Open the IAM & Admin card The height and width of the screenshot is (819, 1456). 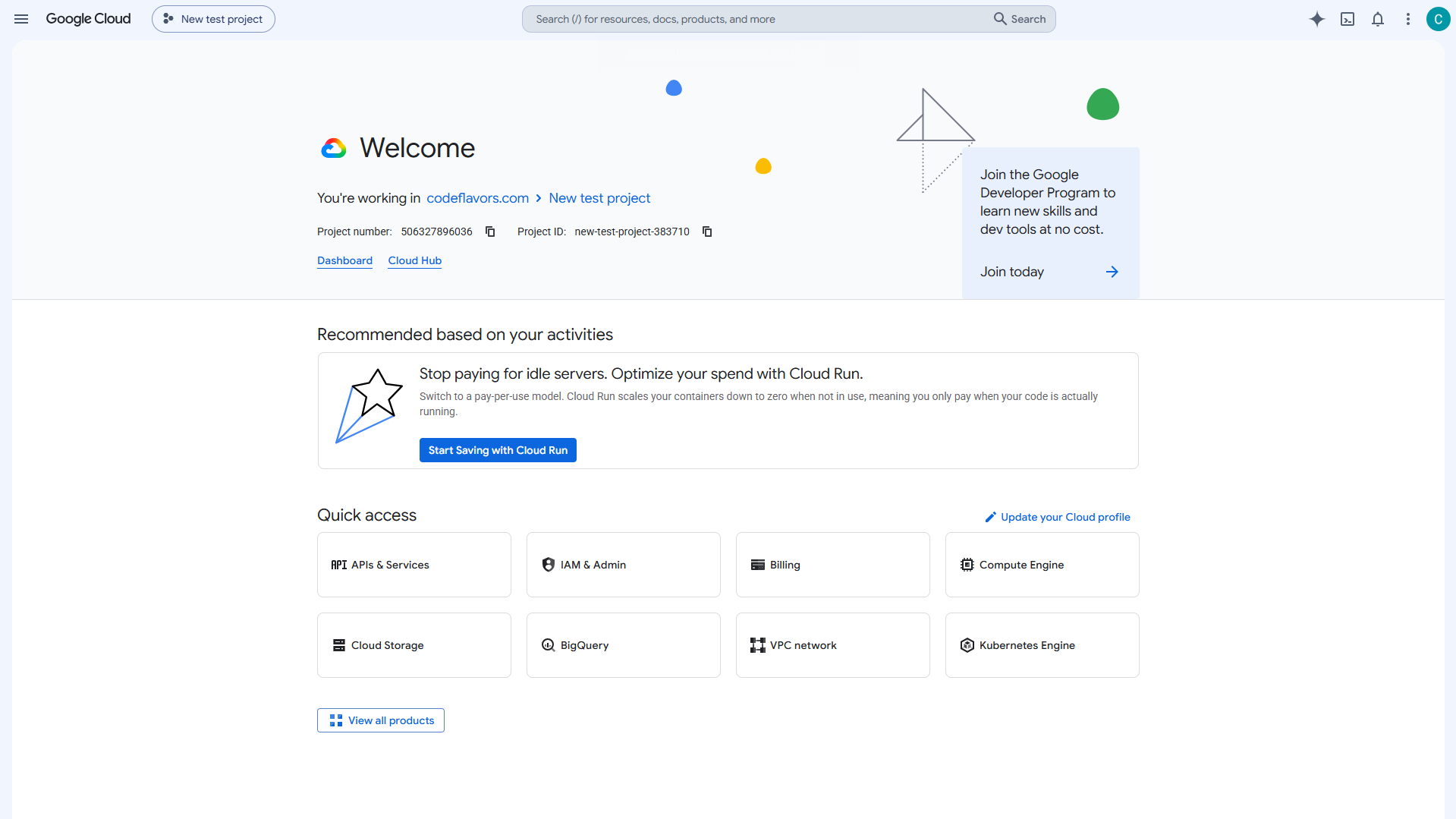pos(624,565)
